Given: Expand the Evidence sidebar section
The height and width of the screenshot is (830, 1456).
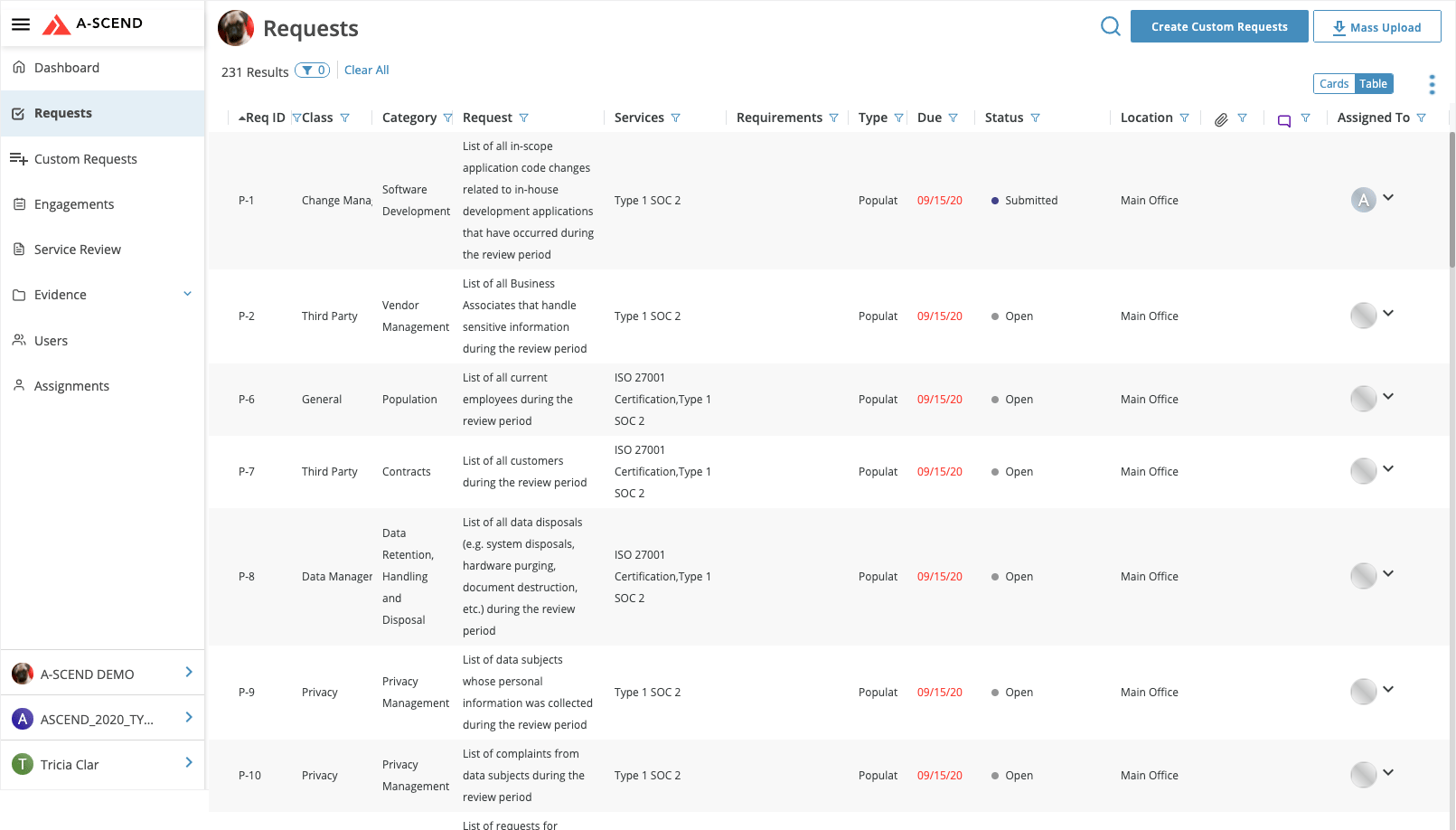Looking at the screenshot, I should tap(188, 294).
